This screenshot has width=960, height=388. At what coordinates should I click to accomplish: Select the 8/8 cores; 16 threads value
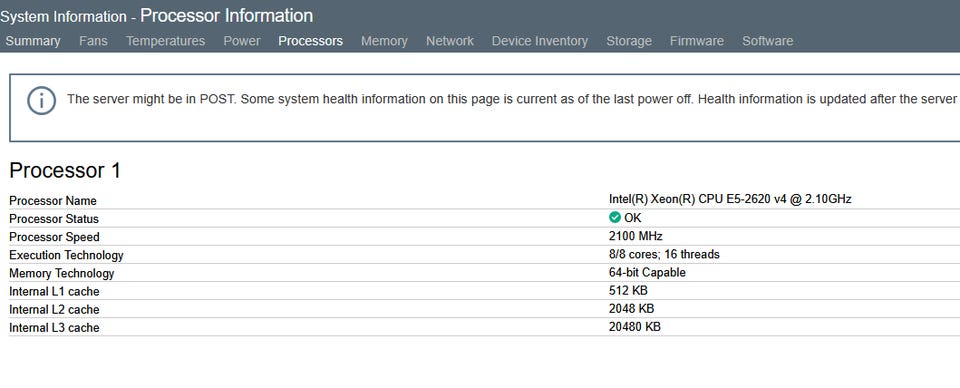(x=664, y=254)
